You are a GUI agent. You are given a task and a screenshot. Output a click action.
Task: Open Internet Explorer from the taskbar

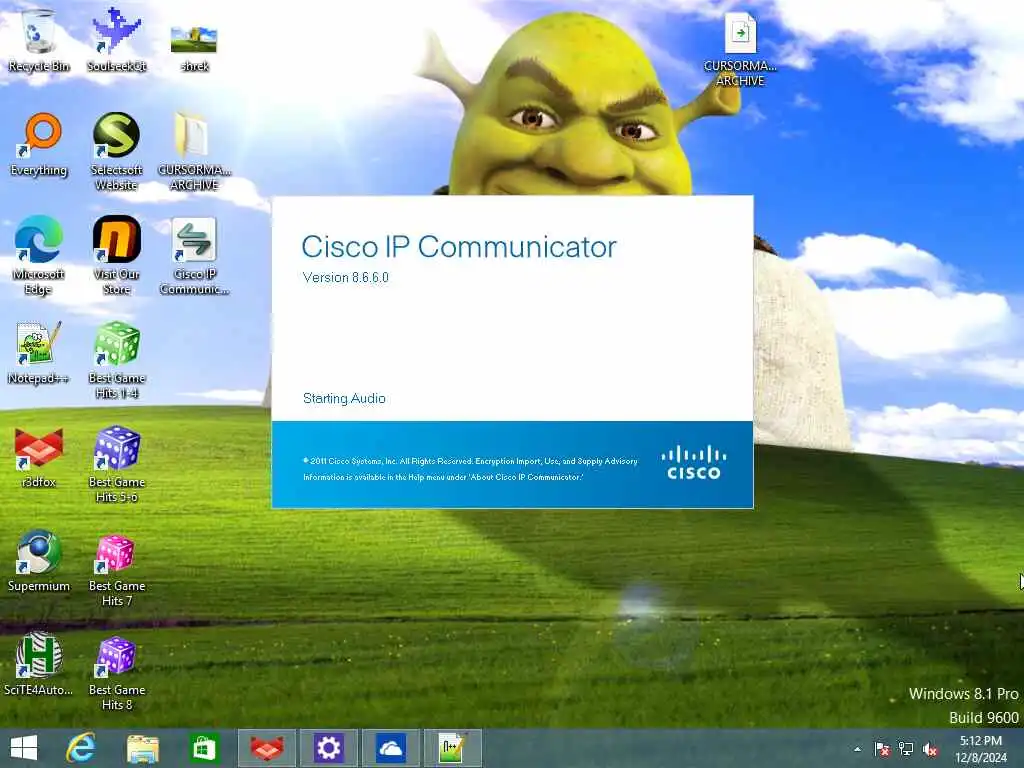tap(81, 748)
